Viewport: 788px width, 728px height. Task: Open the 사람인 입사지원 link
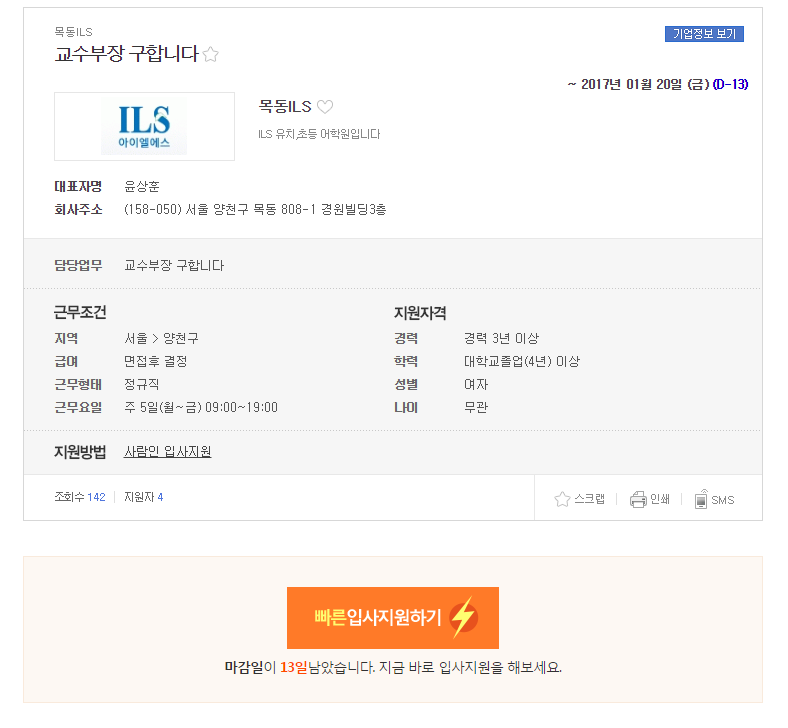click(x=167, y=452)
